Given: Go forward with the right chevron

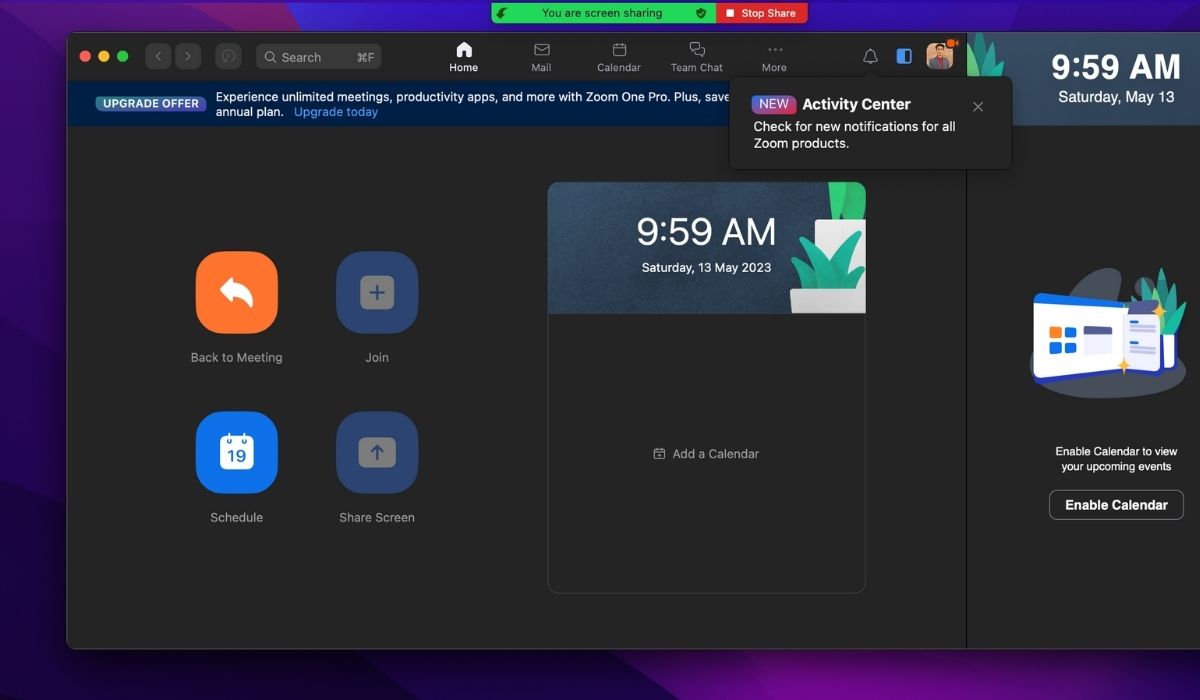Looking at the screenshot, I should coord(187,57).
